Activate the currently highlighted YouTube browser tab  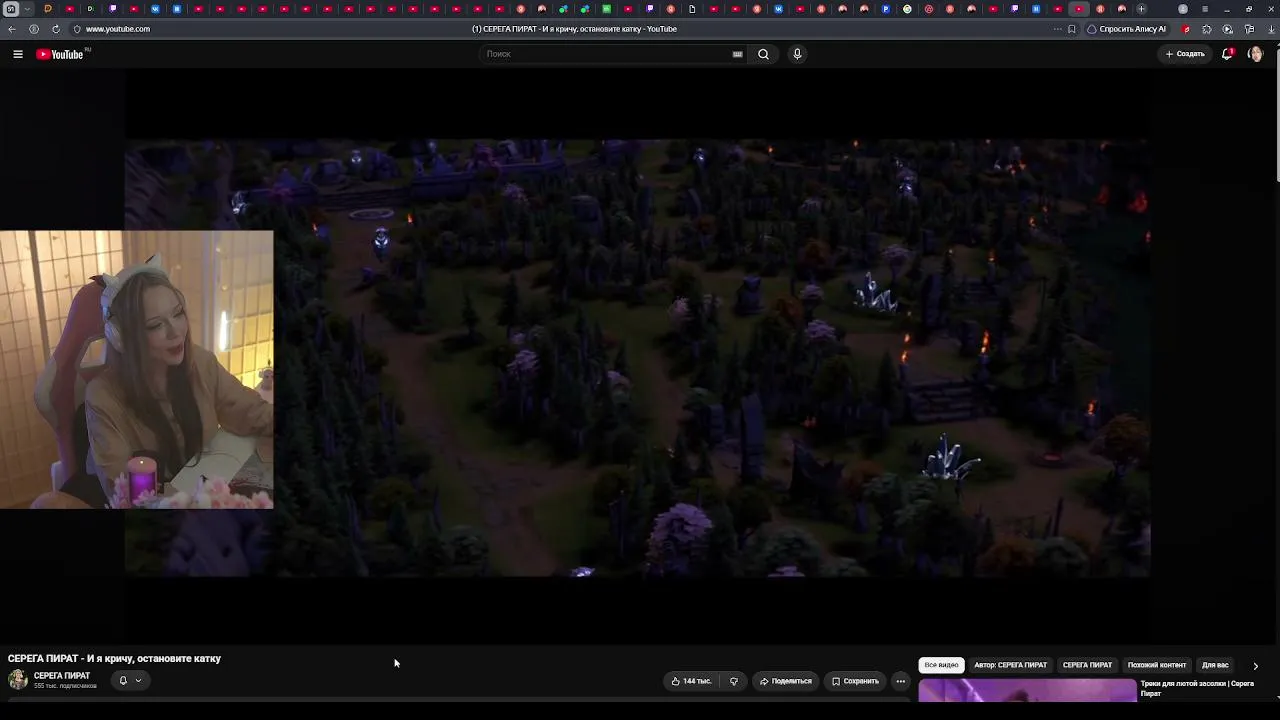pos(1079,9)
